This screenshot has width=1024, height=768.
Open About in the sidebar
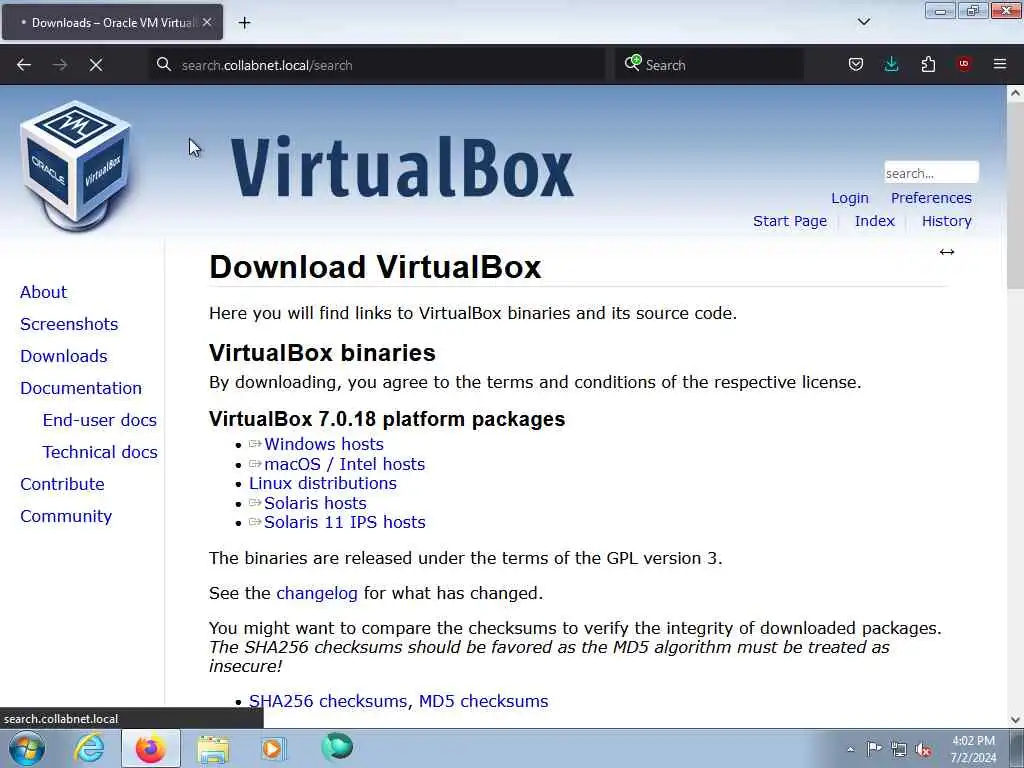pyautogui.click(x=43, y=292)
